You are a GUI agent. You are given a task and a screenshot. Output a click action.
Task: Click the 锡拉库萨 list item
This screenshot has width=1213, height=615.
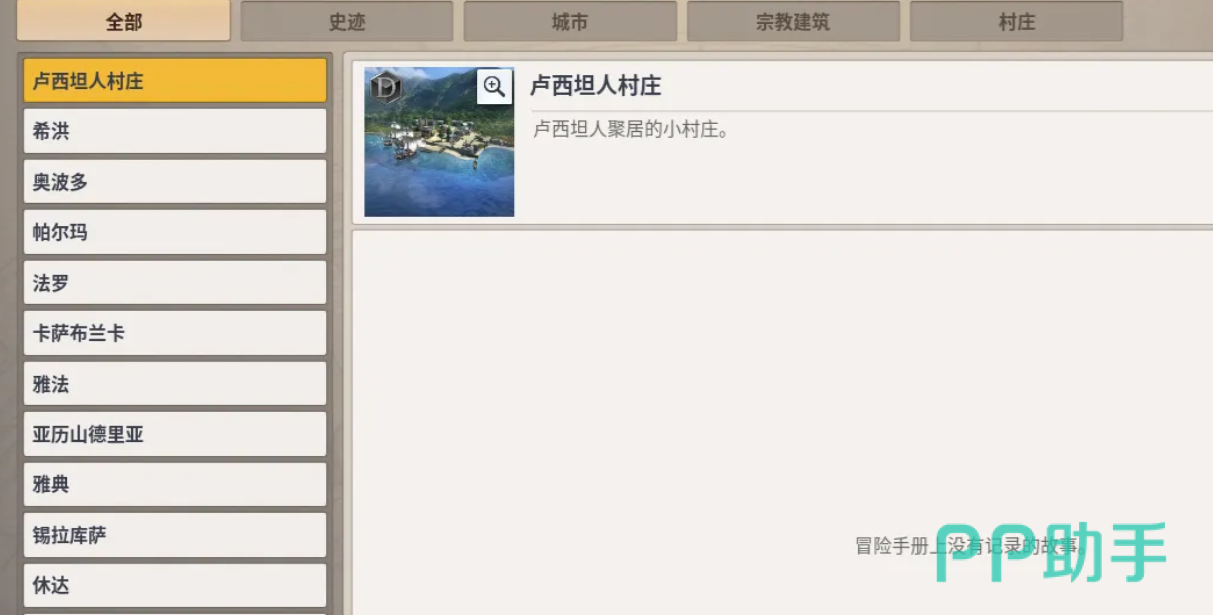tap(175, 535)
